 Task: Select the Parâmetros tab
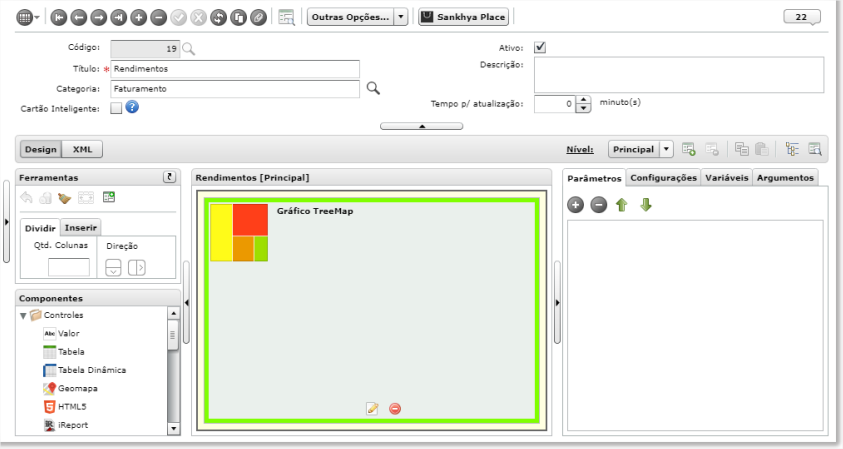[594, 178]
